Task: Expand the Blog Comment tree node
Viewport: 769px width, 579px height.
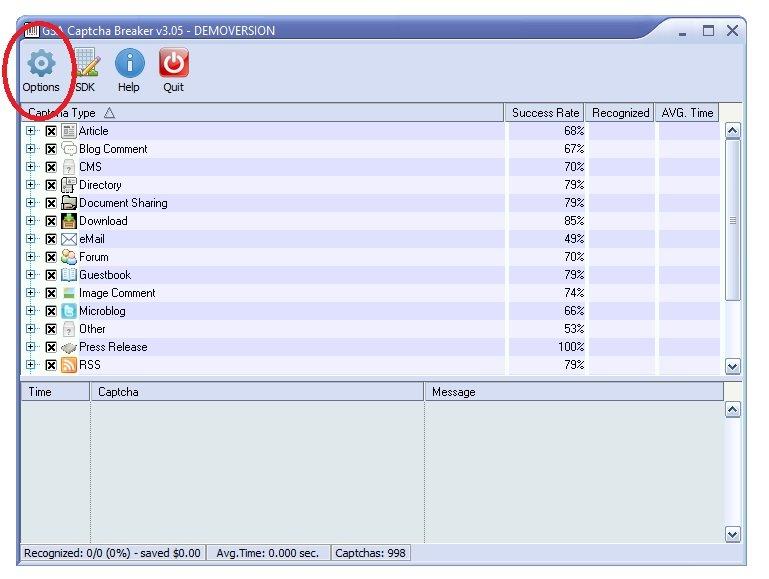Action: point(30,149)
